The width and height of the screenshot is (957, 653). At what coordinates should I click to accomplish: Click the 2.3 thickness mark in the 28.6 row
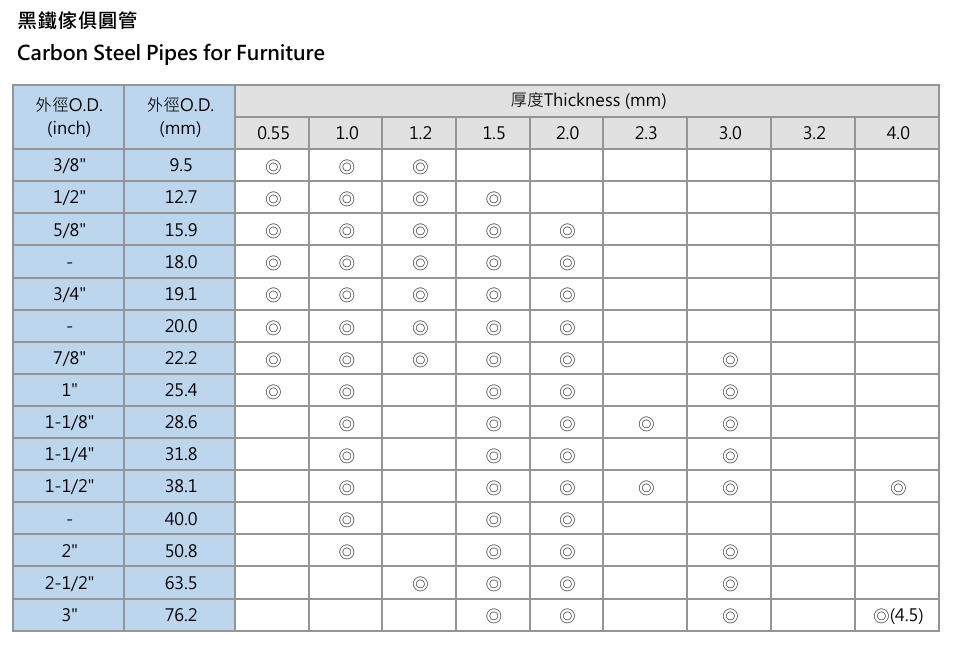(646, 424)
